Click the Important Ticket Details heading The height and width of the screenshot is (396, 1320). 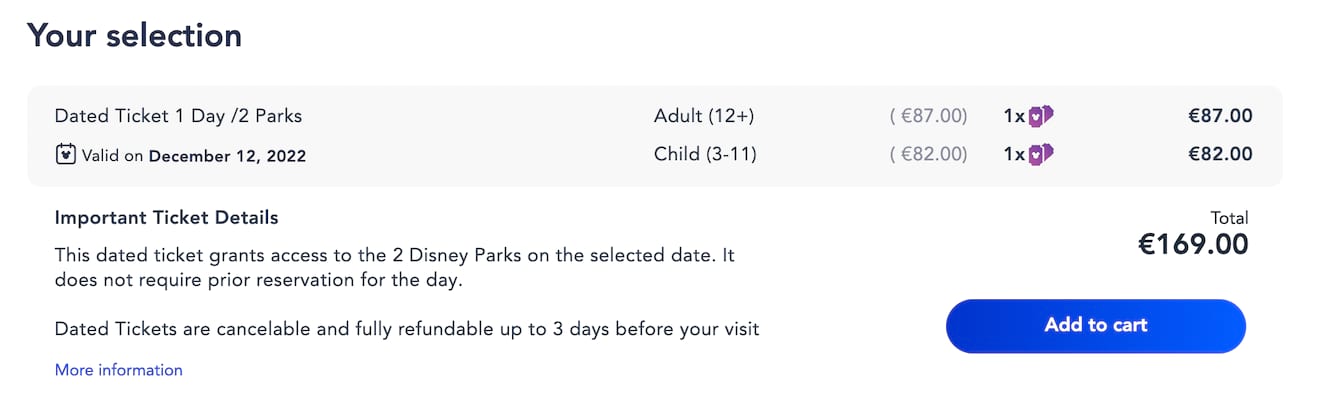(167, 217)
